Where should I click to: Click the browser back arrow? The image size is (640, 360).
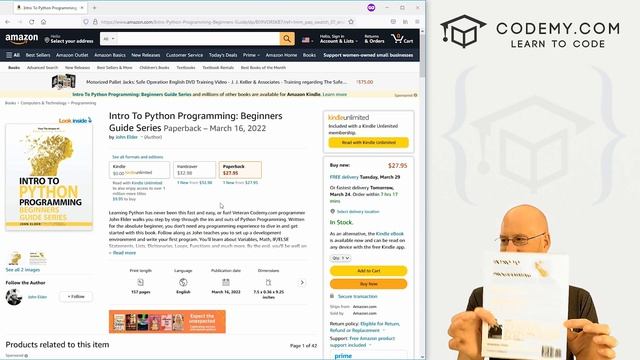pos(7,22)
